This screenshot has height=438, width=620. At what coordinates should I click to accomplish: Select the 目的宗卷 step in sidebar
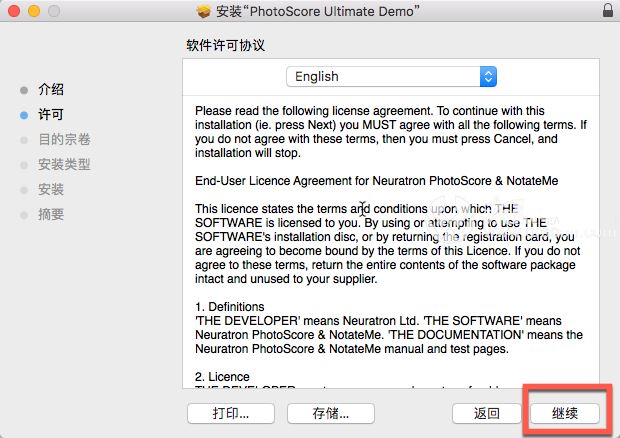64,139
